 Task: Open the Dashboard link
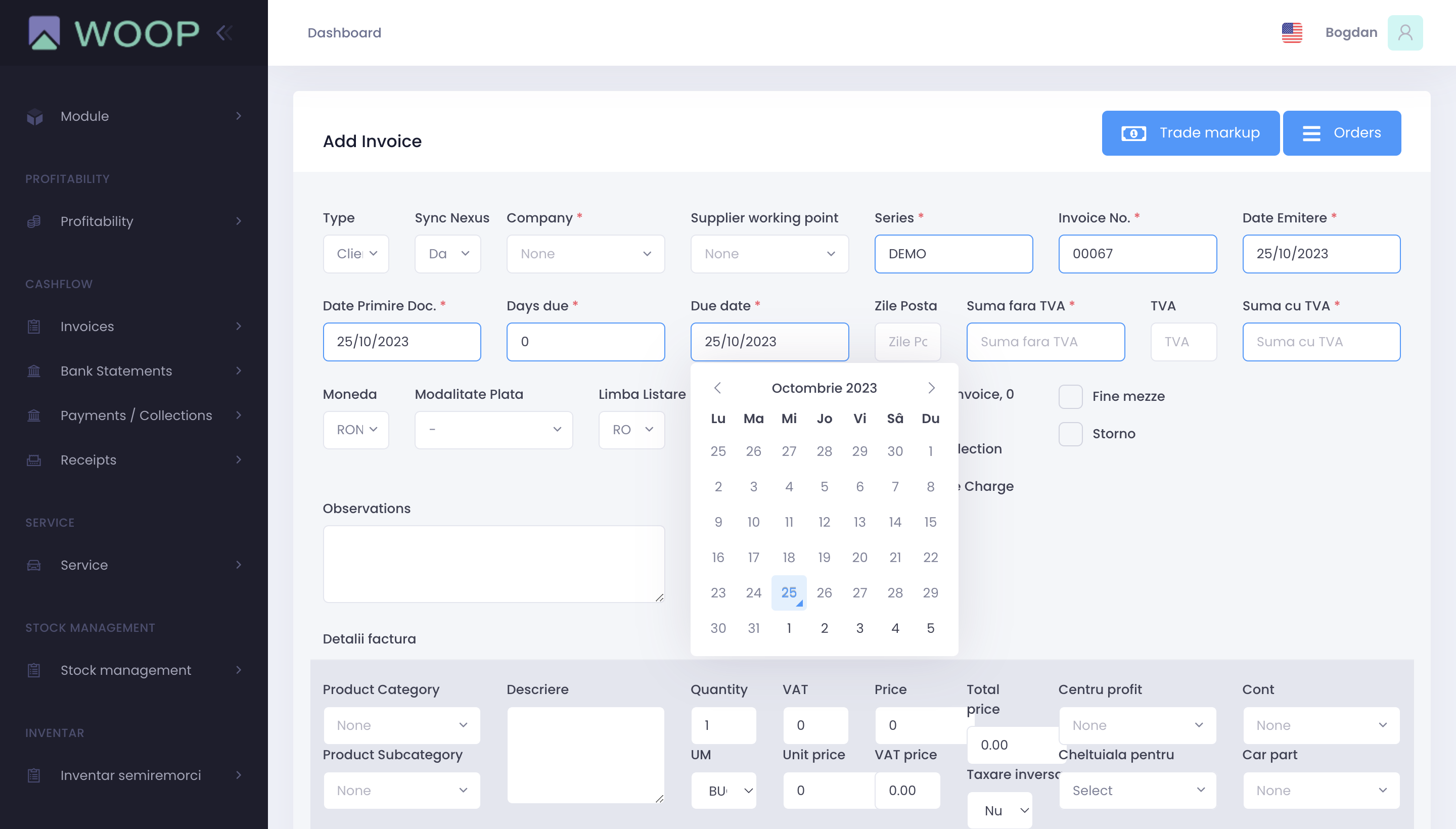[344, 32]
